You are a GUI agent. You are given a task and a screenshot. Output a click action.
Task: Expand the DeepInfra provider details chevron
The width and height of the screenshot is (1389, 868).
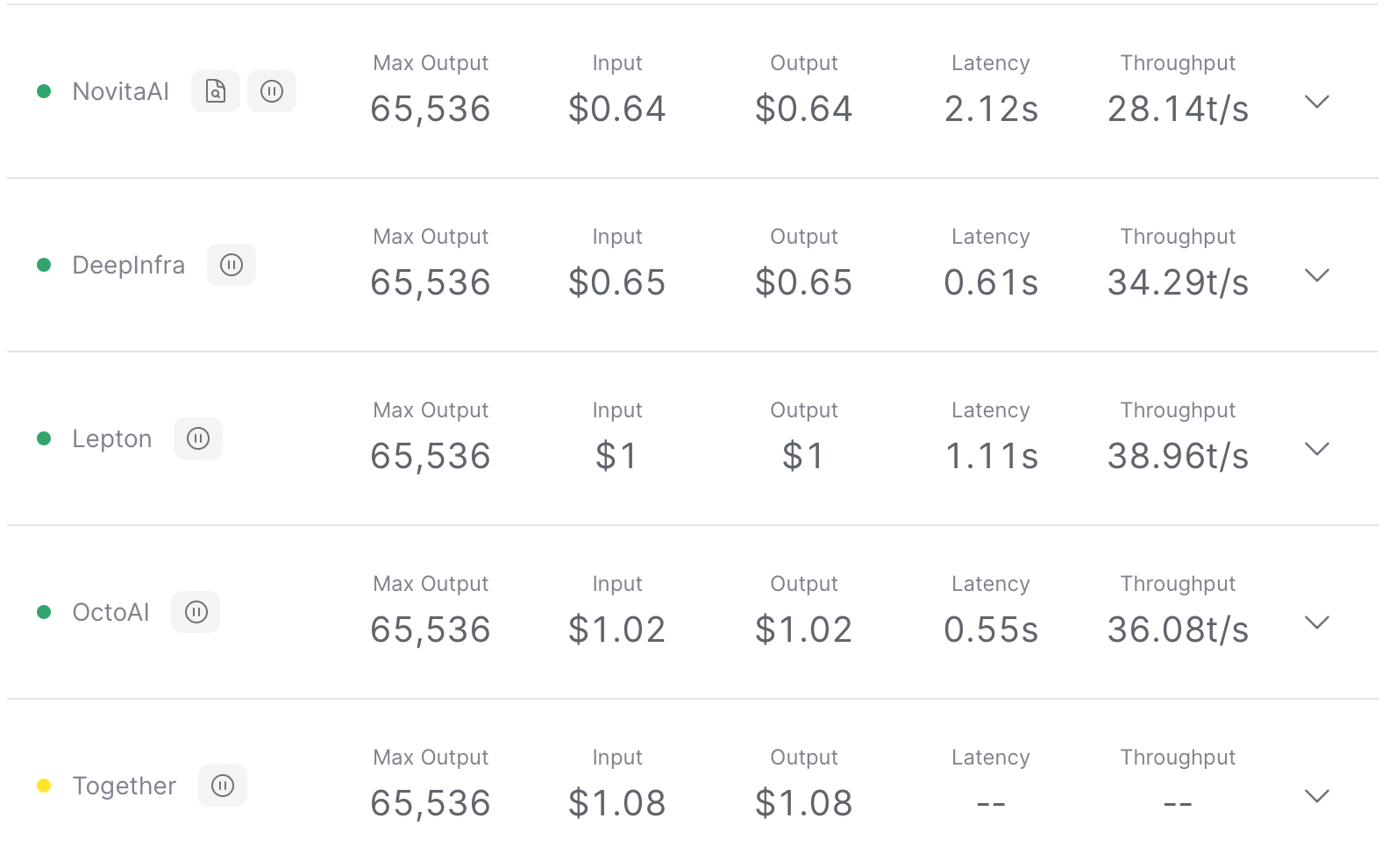pyautogui.click(x=1317, y=275)
